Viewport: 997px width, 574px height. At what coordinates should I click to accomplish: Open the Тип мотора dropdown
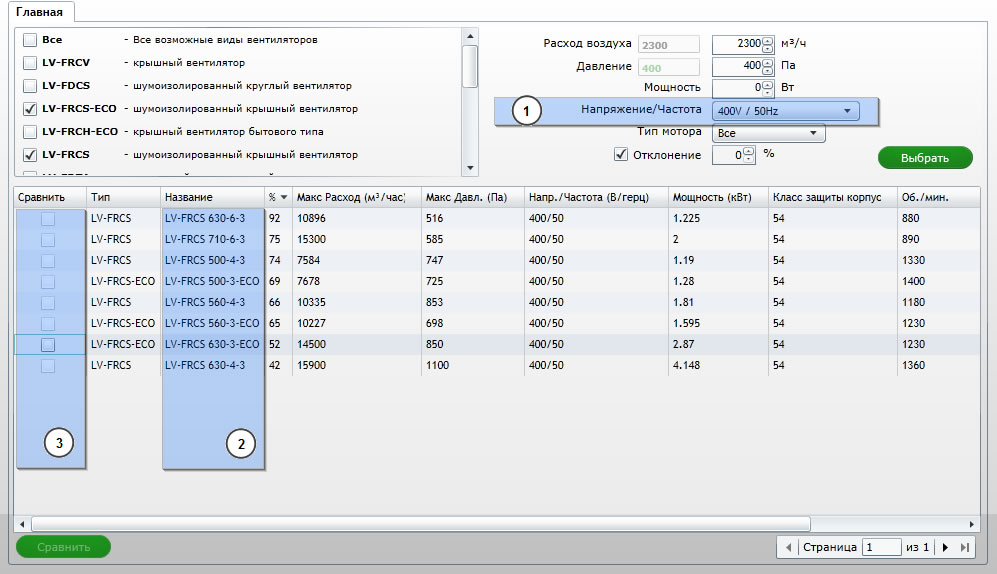(x=767, y=133)
